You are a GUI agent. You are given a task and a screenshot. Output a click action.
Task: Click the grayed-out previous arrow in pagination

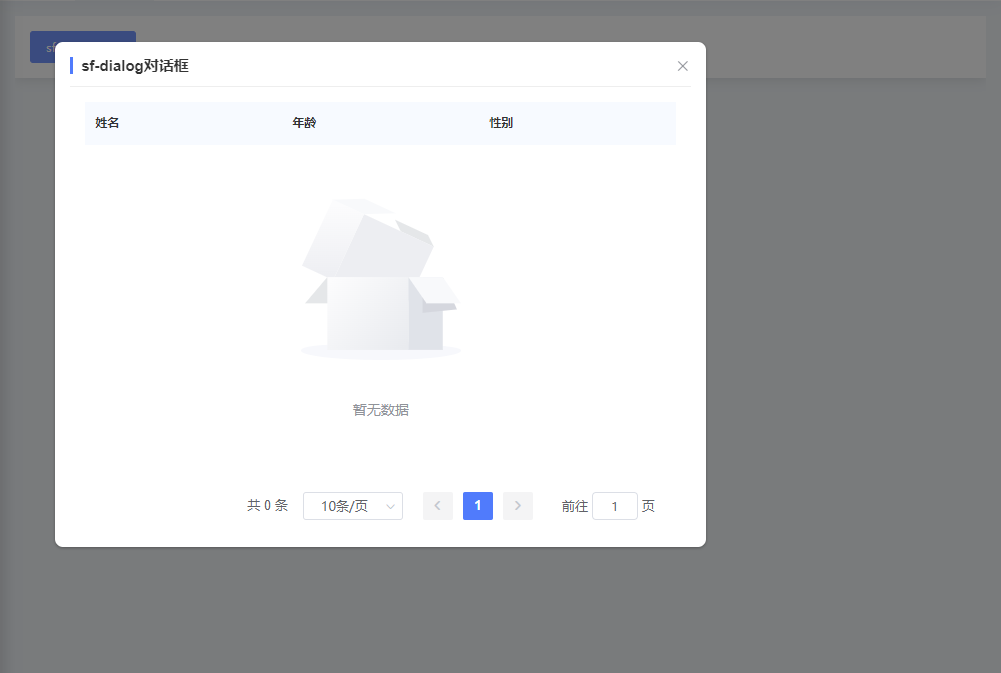click(437, 506)
